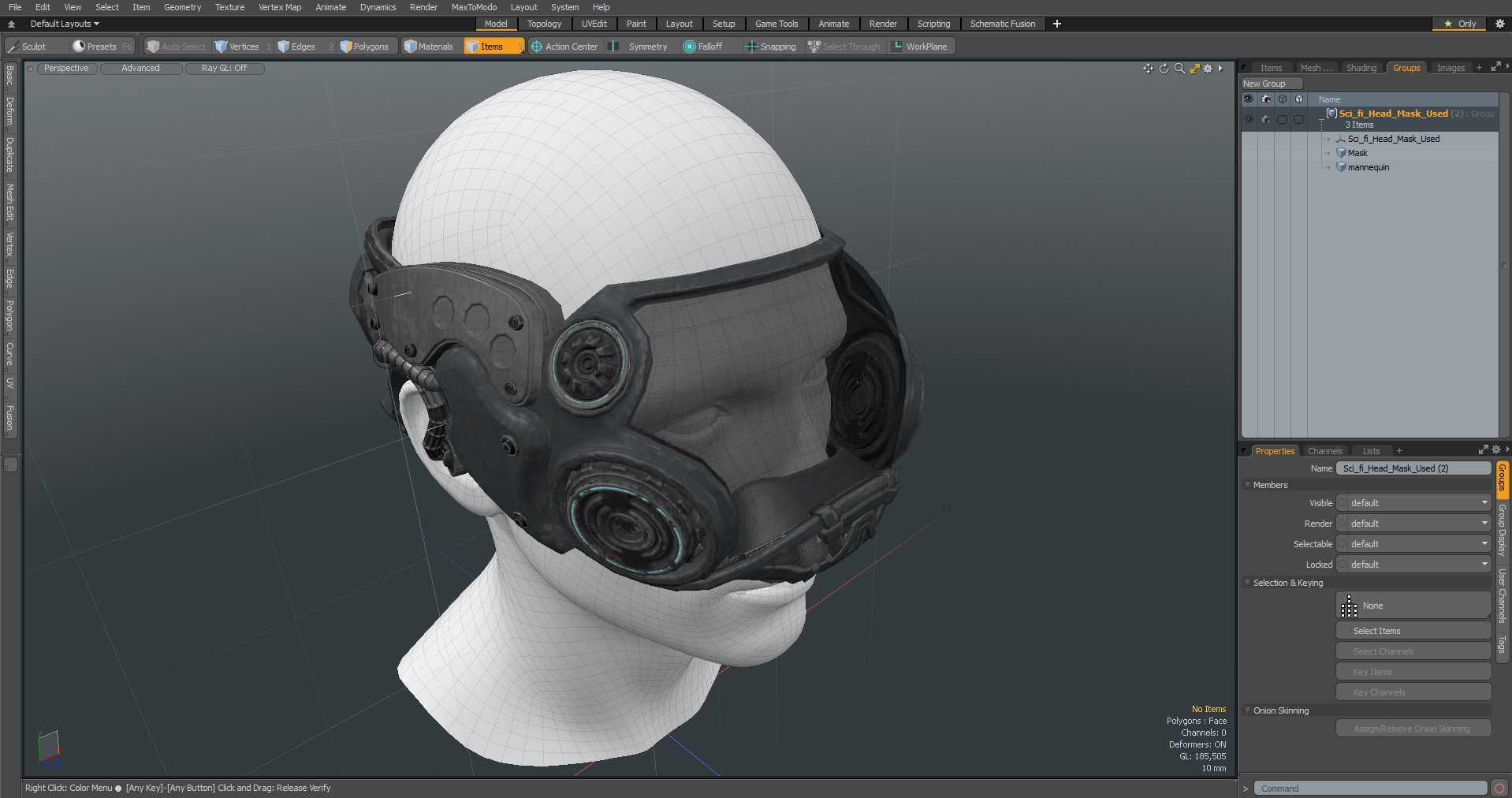The image size is (1512, 798).
Task: Toggle the Render channel keyframe dot
Action: point(1342,524)
